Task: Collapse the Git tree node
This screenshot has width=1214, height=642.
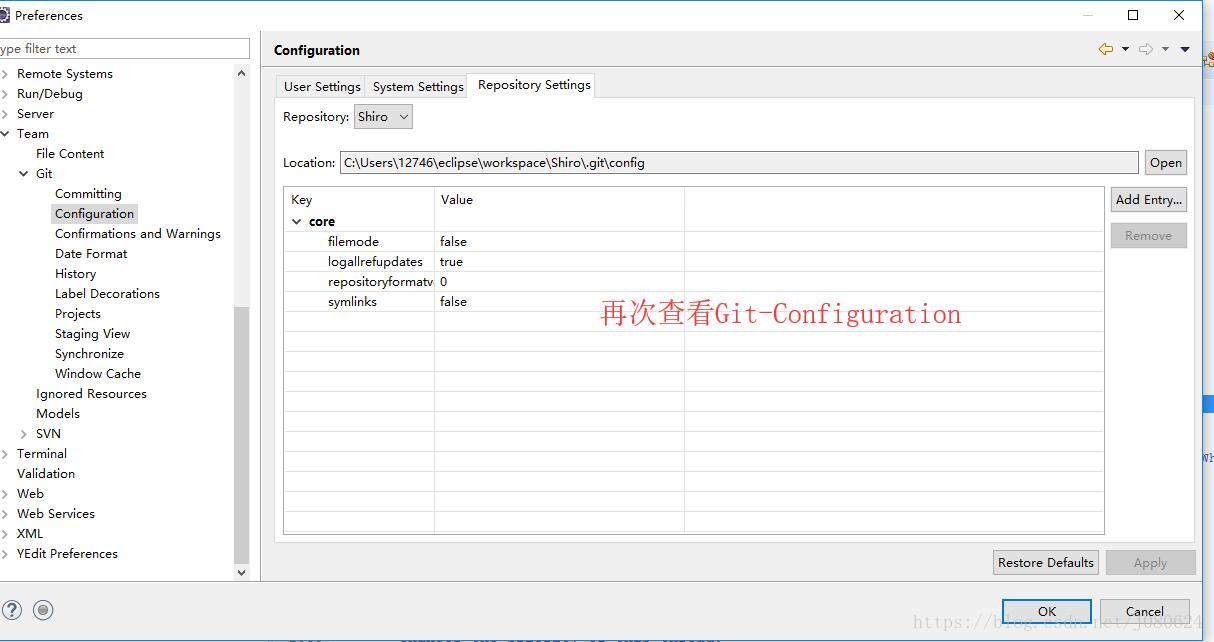Action: click(x=24, y=173)
